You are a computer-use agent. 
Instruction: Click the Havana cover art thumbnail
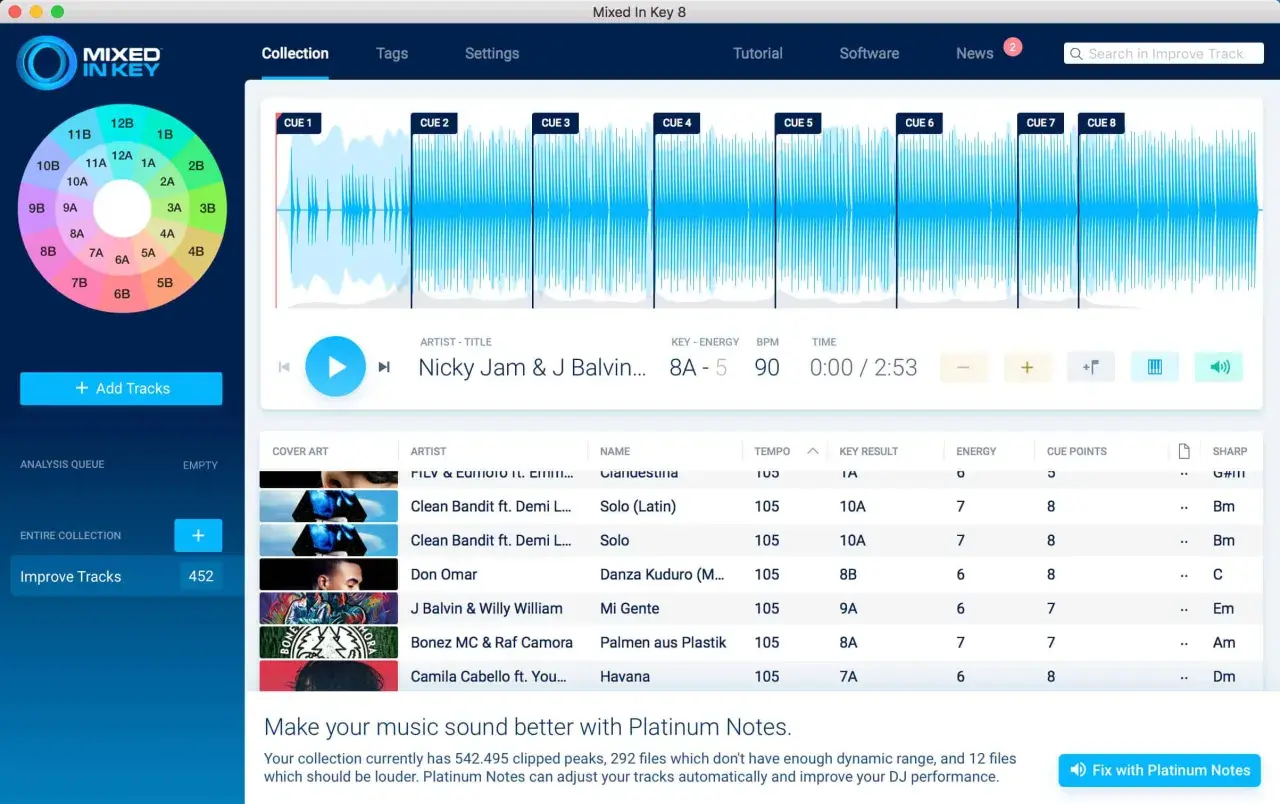328,676
